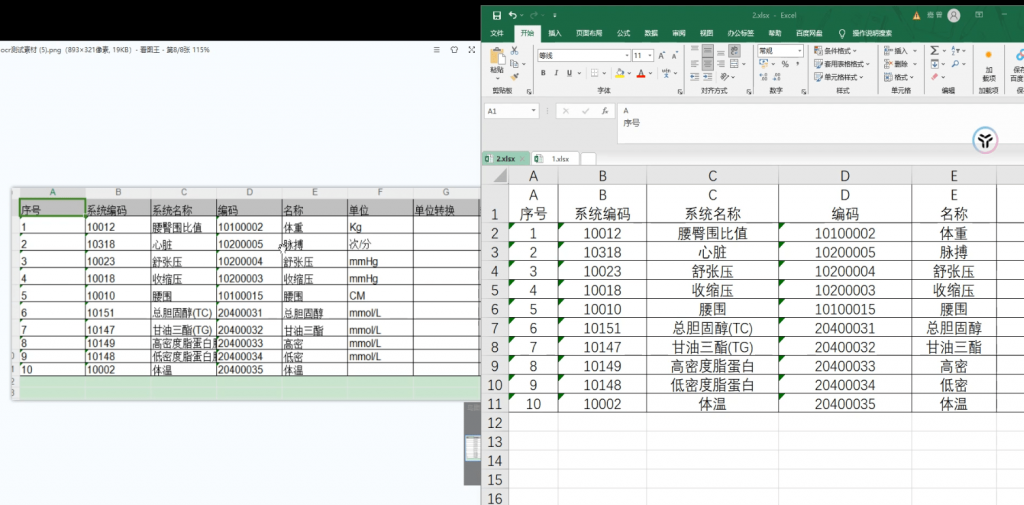
Task: Open the number format dropdown 常规
Action: [x=800, y=50]
